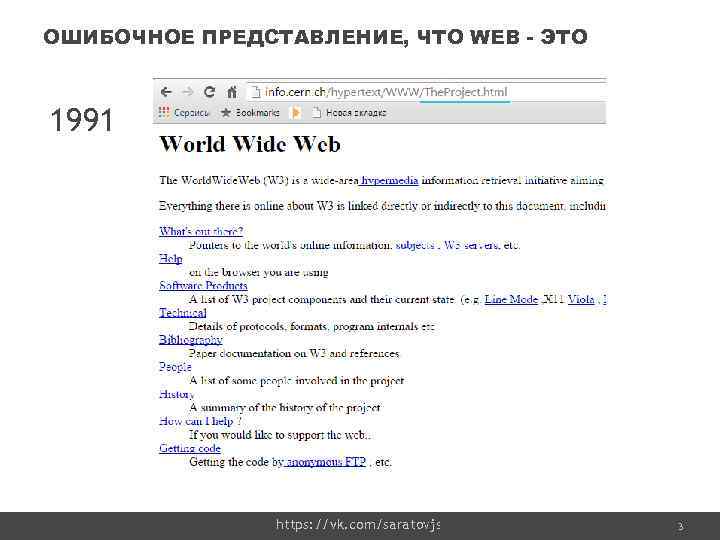Click text 'Paper documentation on W3'

258,354
